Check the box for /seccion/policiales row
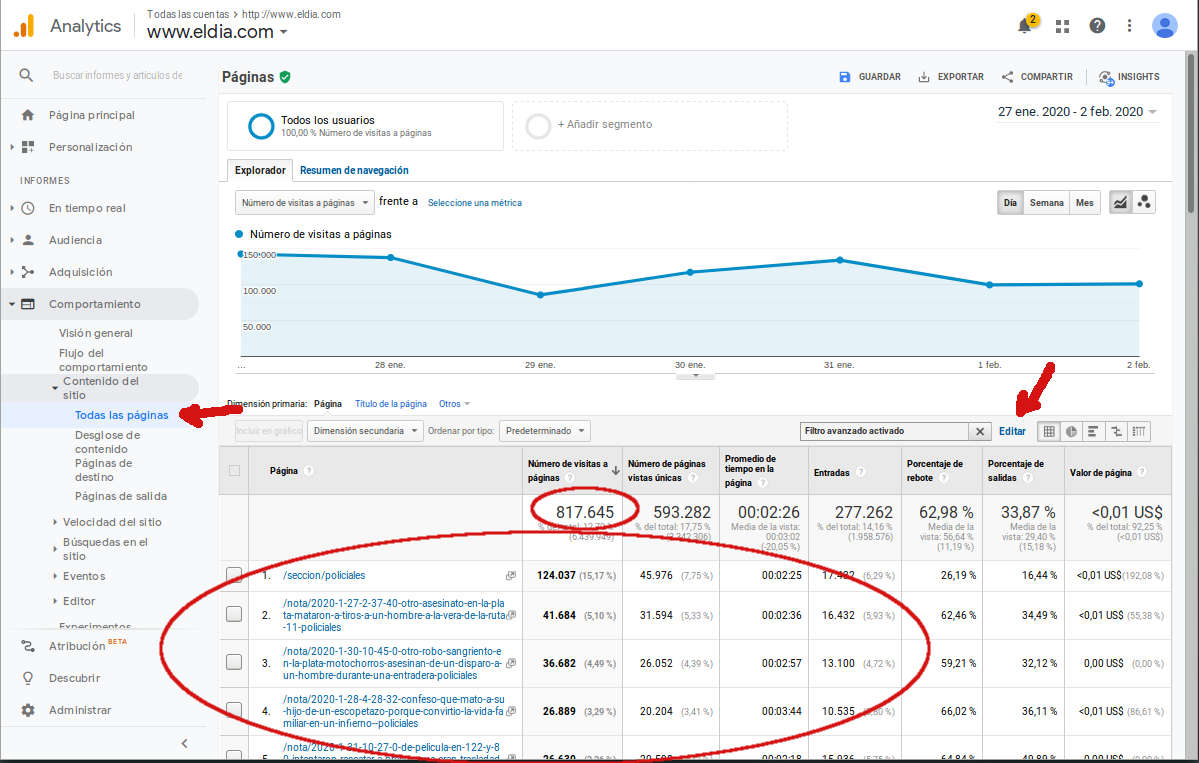The height and width of the screenshot is (763, 1199). 234,575
